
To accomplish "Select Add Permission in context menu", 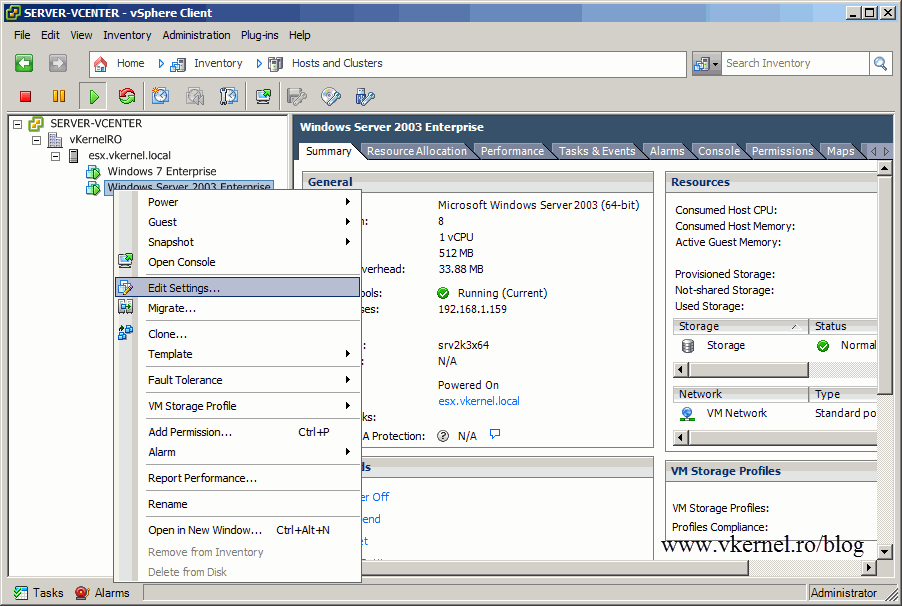I will coord(238,432).
